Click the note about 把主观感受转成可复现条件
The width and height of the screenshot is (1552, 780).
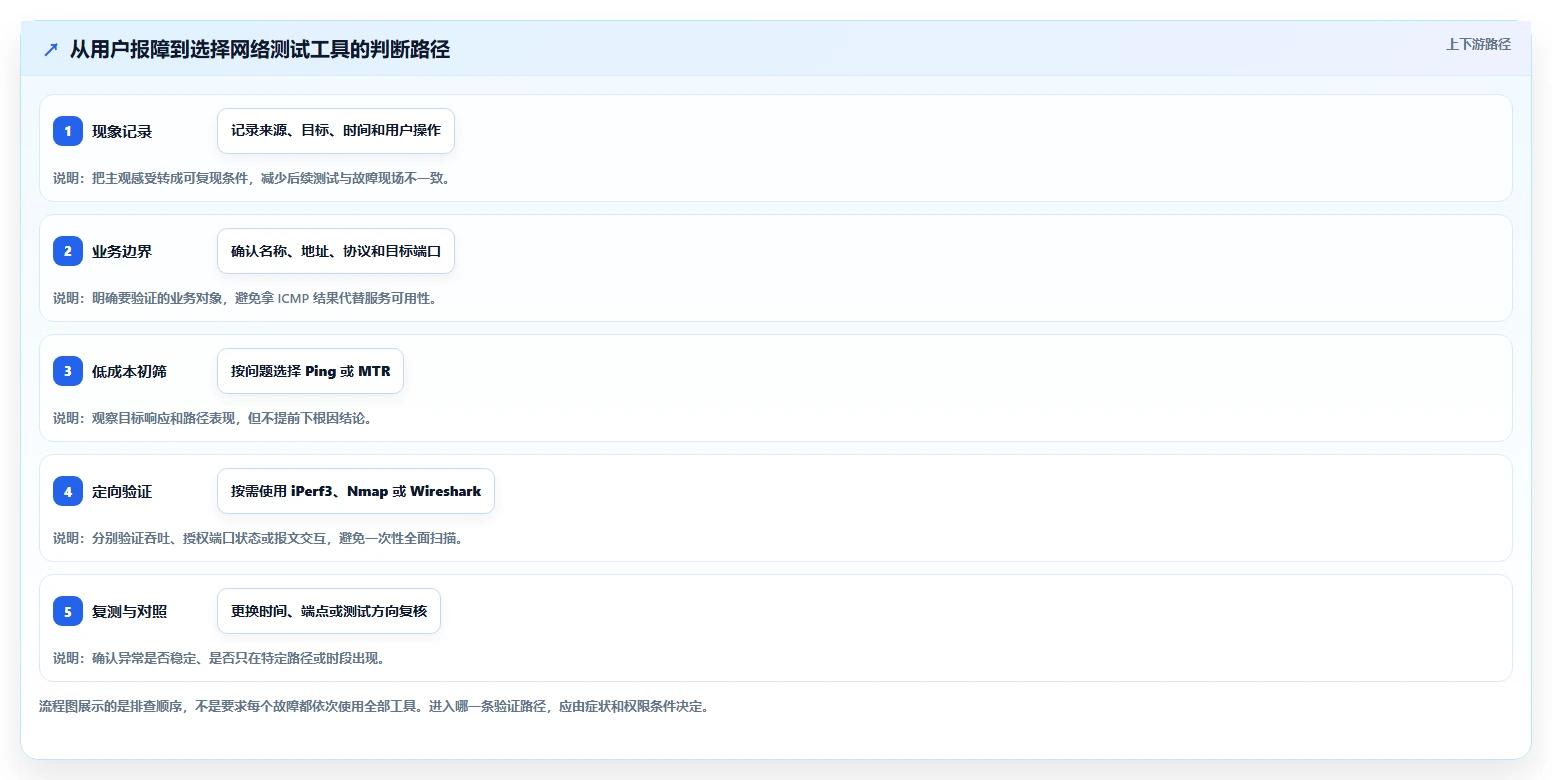[x=252, y=178]
